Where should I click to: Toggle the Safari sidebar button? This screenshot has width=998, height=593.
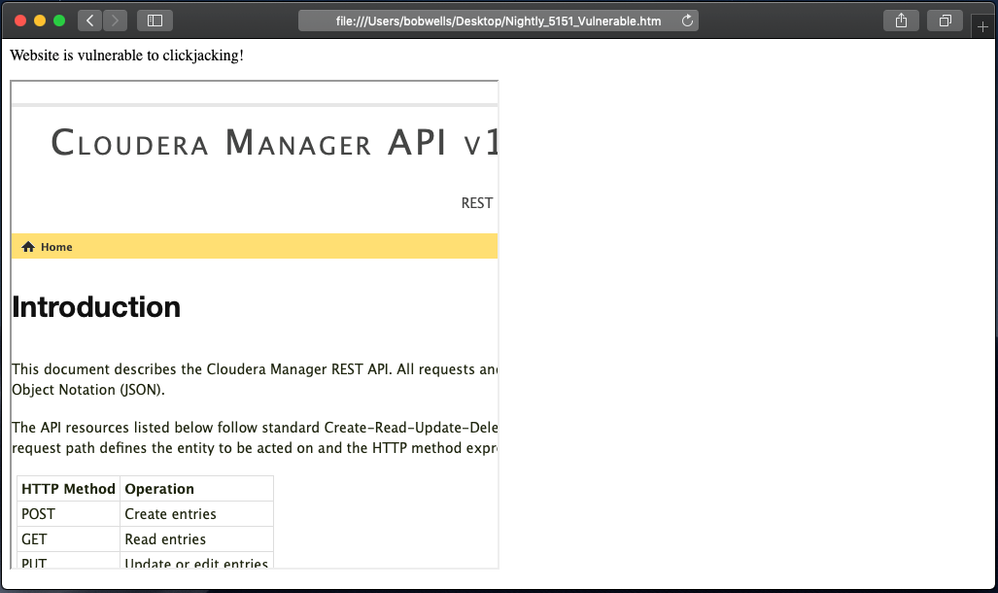tap(155, 20)
